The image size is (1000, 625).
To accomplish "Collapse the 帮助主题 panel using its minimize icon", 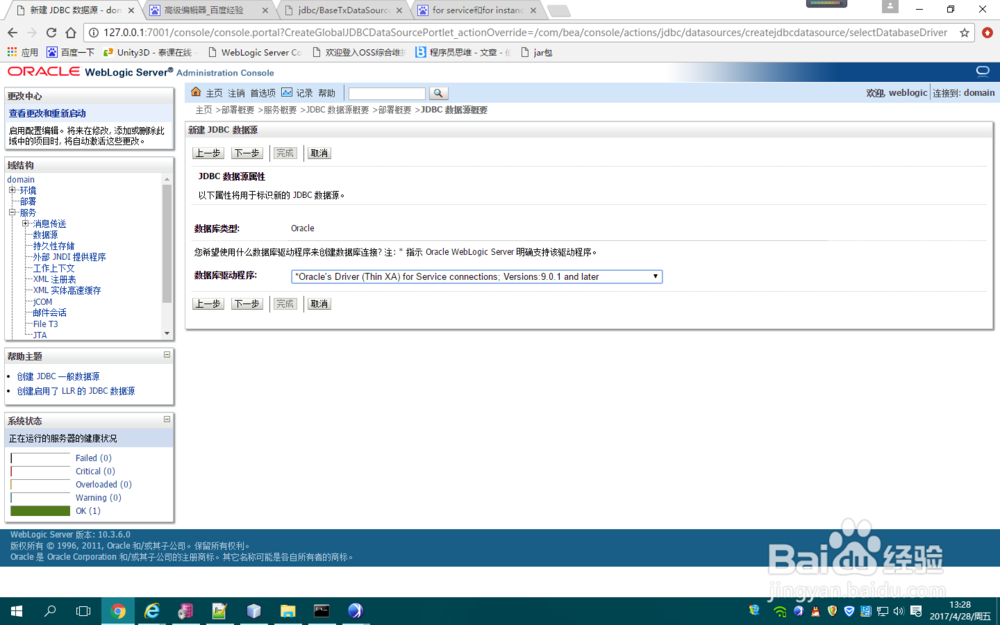I will point(167,355).
